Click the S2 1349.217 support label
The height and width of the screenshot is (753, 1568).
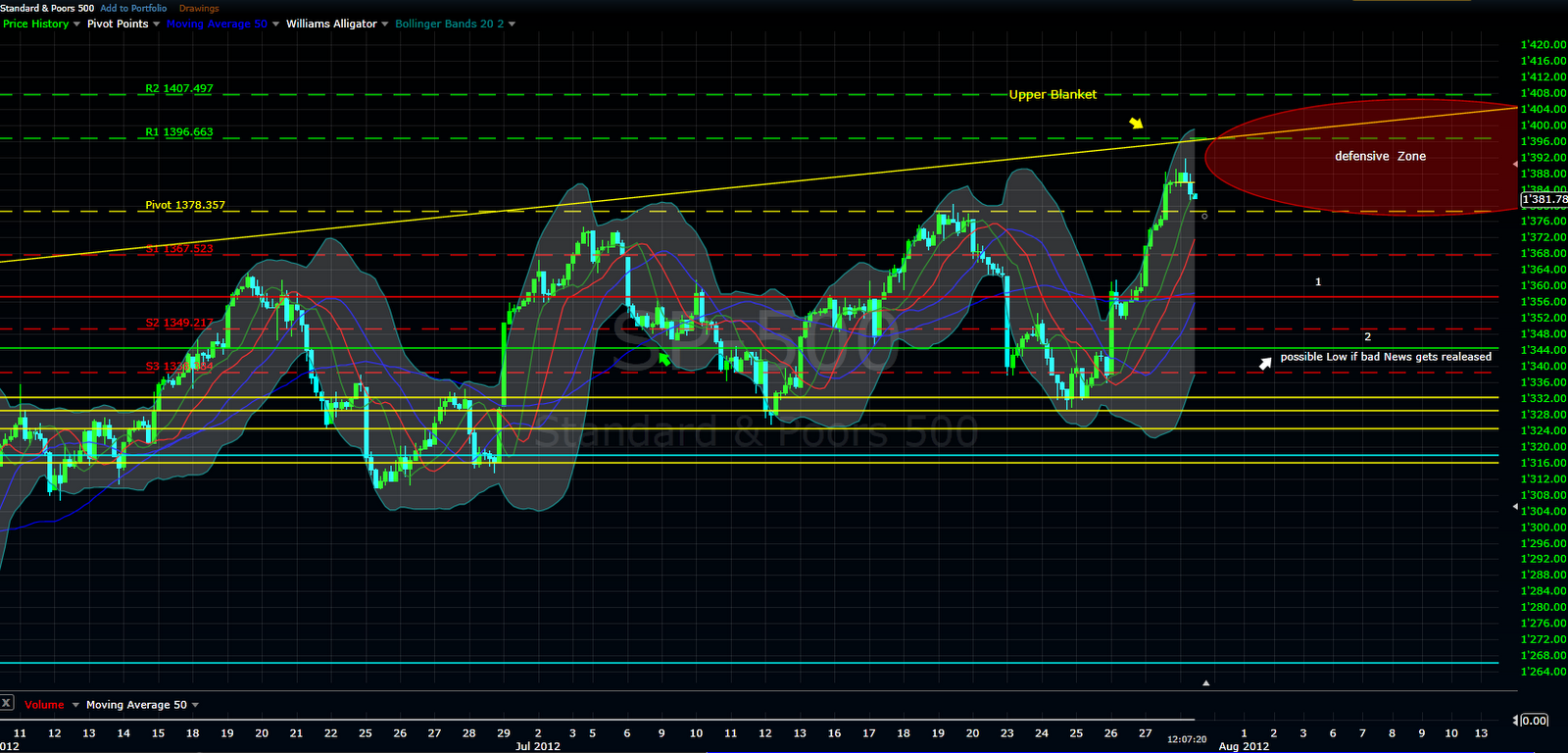(x=179, y=323)
